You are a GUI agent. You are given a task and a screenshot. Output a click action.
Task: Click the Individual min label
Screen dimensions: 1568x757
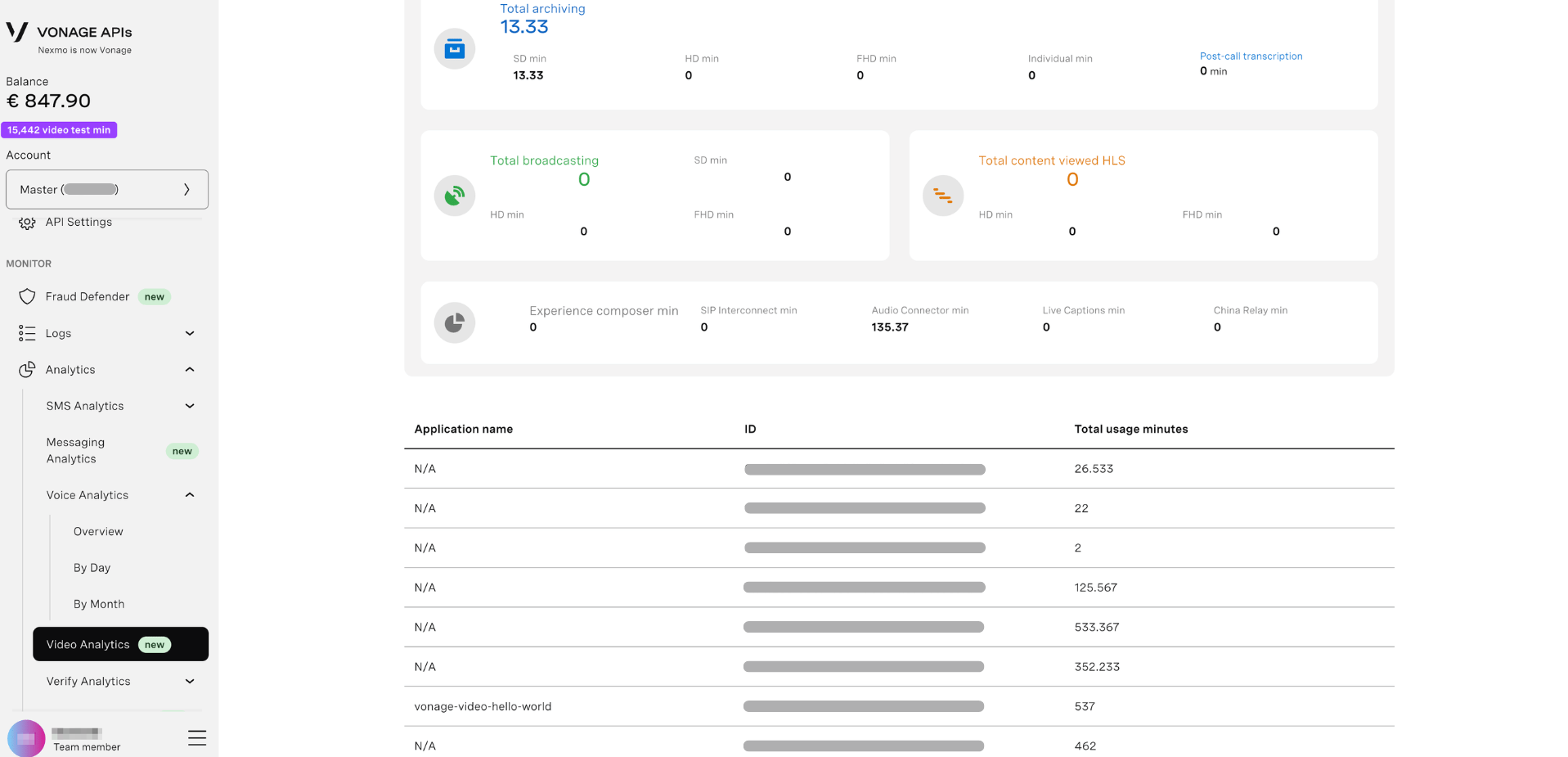tap(1060, 59)
